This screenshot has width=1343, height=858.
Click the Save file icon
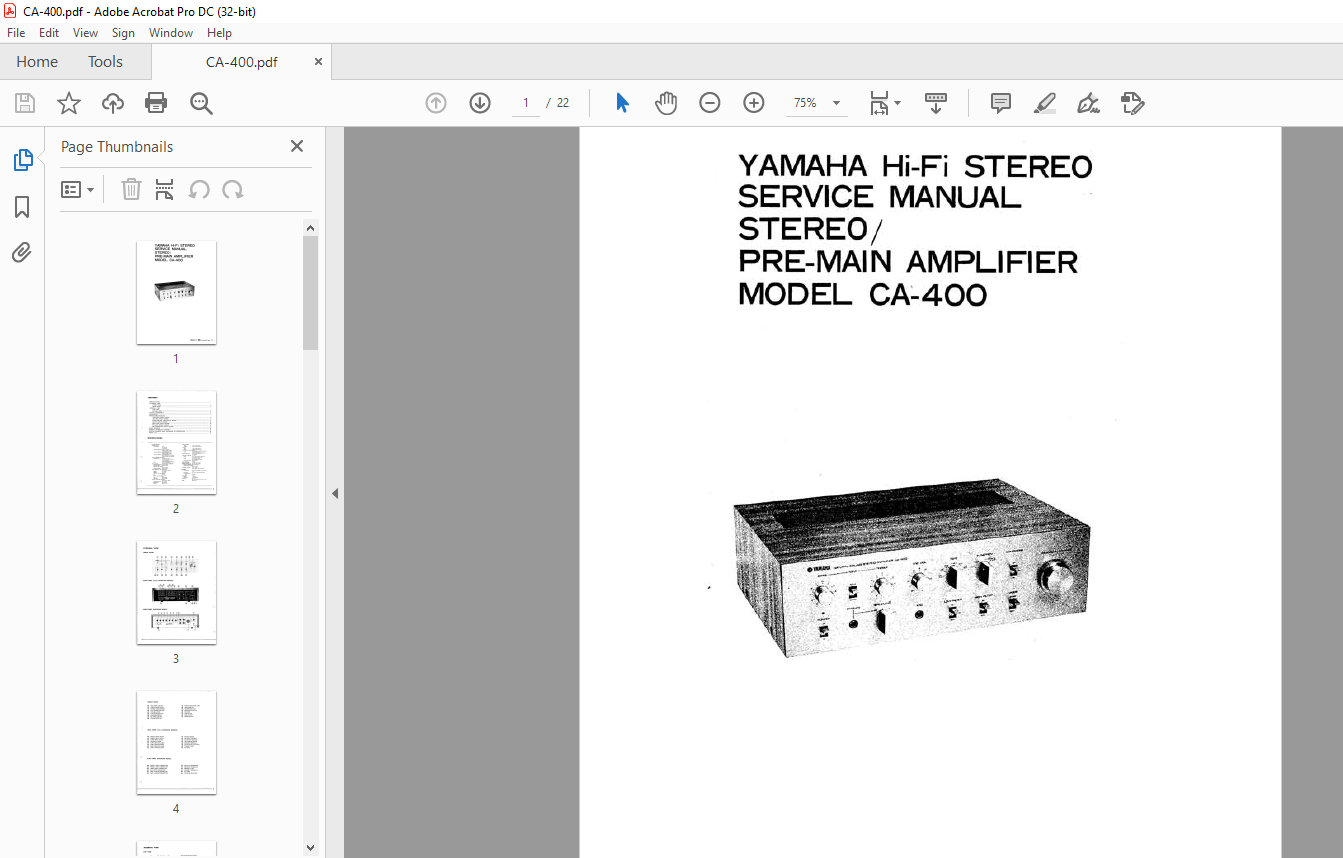point(25,103)
